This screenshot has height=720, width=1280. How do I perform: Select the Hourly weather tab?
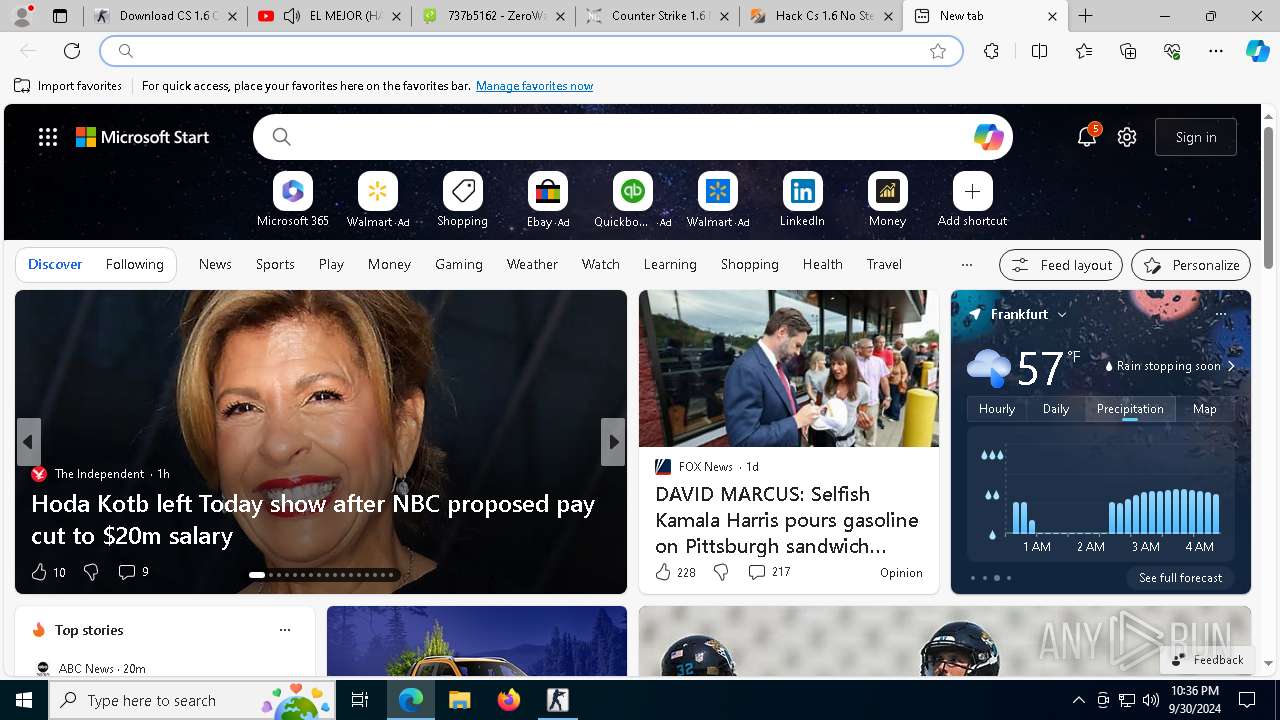click(x=997, y=408)
